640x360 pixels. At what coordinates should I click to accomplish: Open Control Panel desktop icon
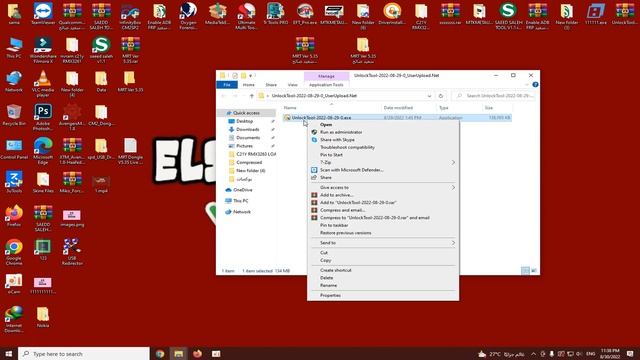(14, 148)
